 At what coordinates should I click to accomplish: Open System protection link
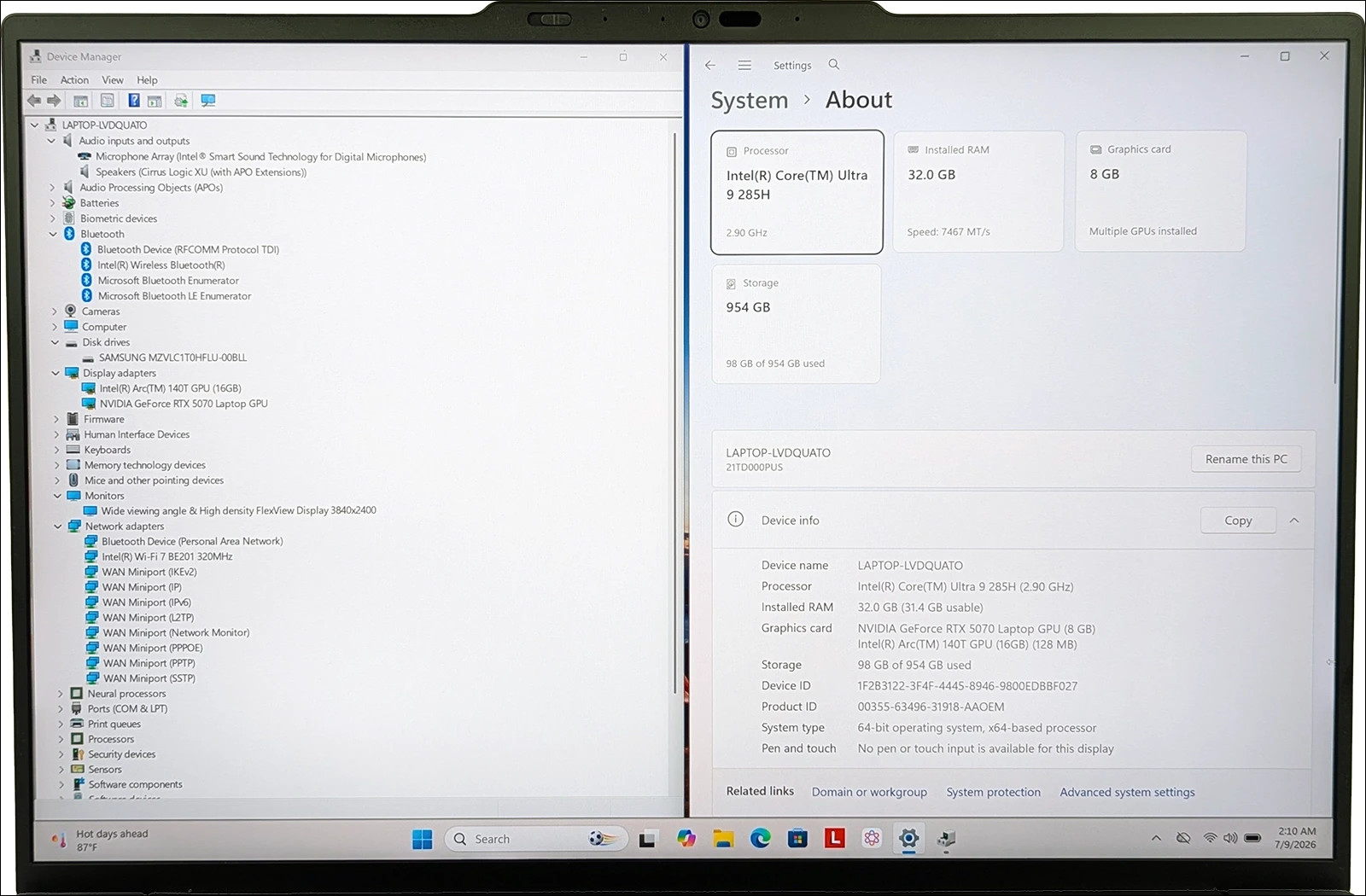(993, 792)
